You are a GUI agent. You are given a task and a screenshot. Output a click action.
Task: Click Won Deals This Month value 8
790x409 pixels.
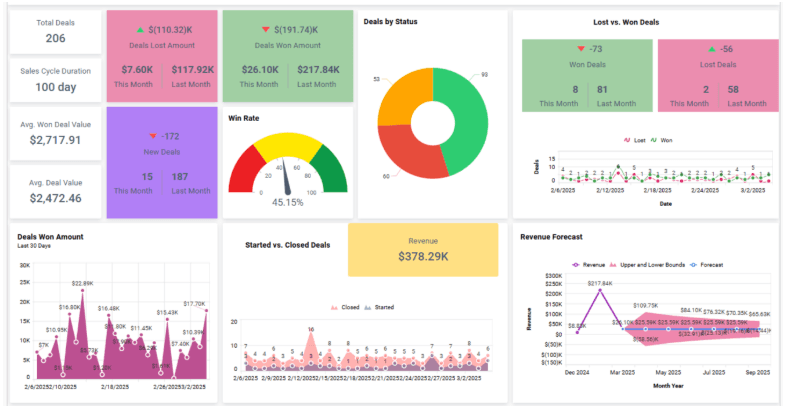pyautogui.click(x=575, y=90)
